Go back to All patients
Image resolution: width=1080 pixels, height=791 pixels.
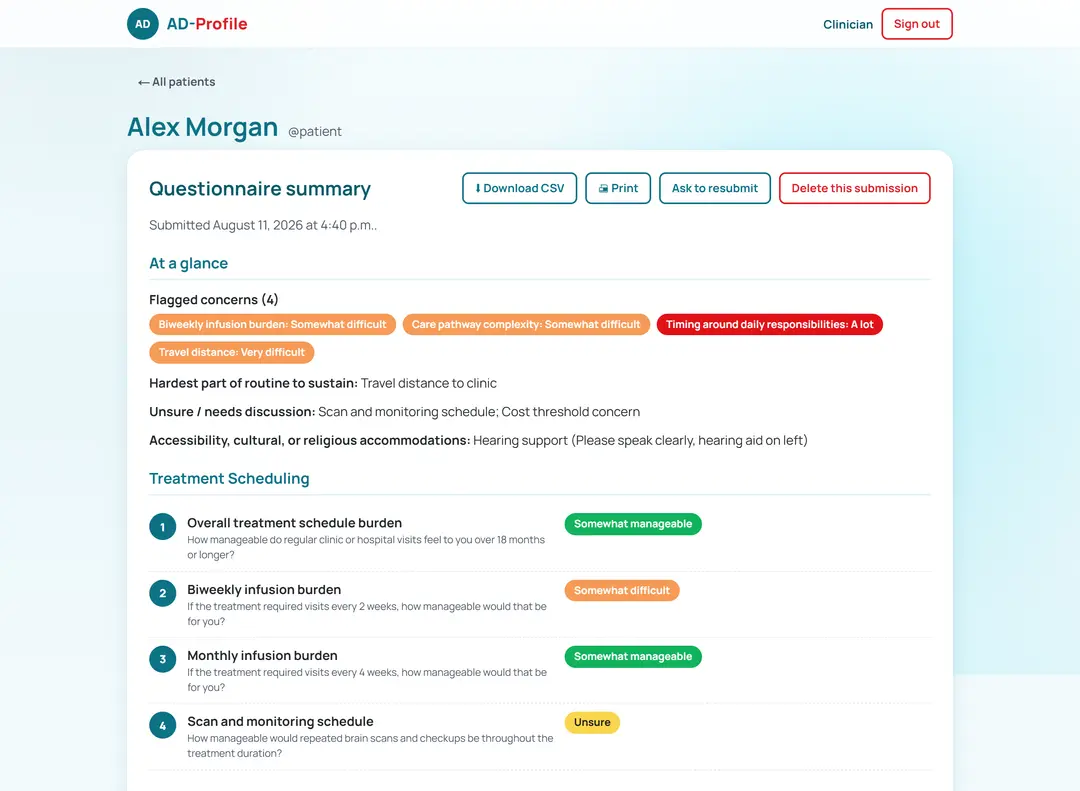point(176,82)
